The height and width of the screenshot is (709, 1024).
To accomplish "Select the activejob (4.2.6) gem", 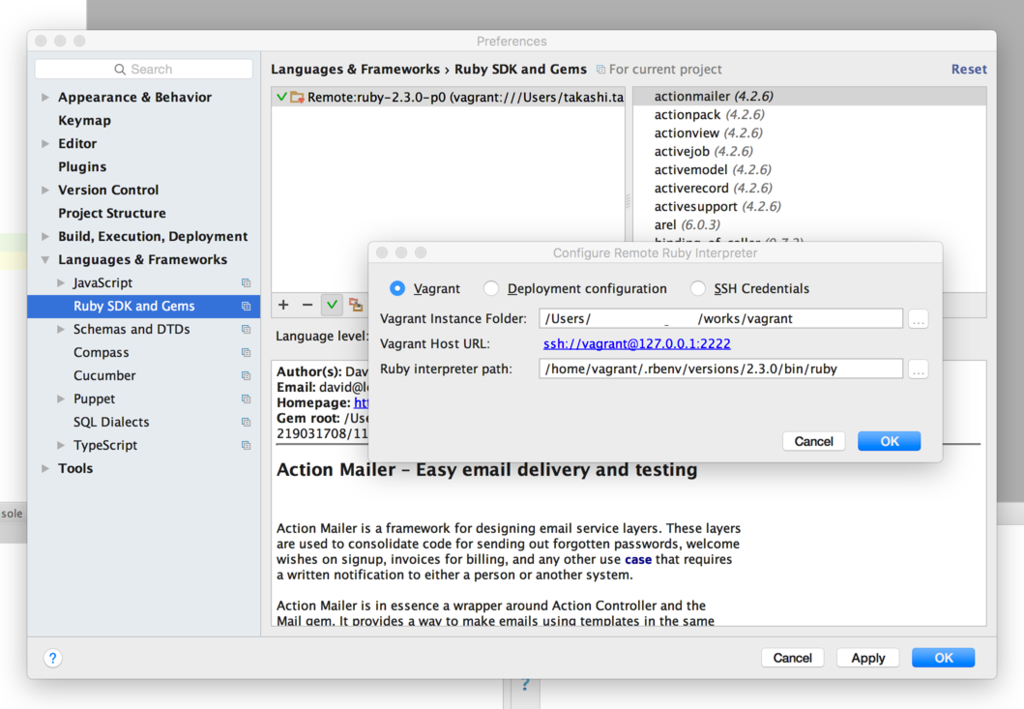I will tap(809, 151).
